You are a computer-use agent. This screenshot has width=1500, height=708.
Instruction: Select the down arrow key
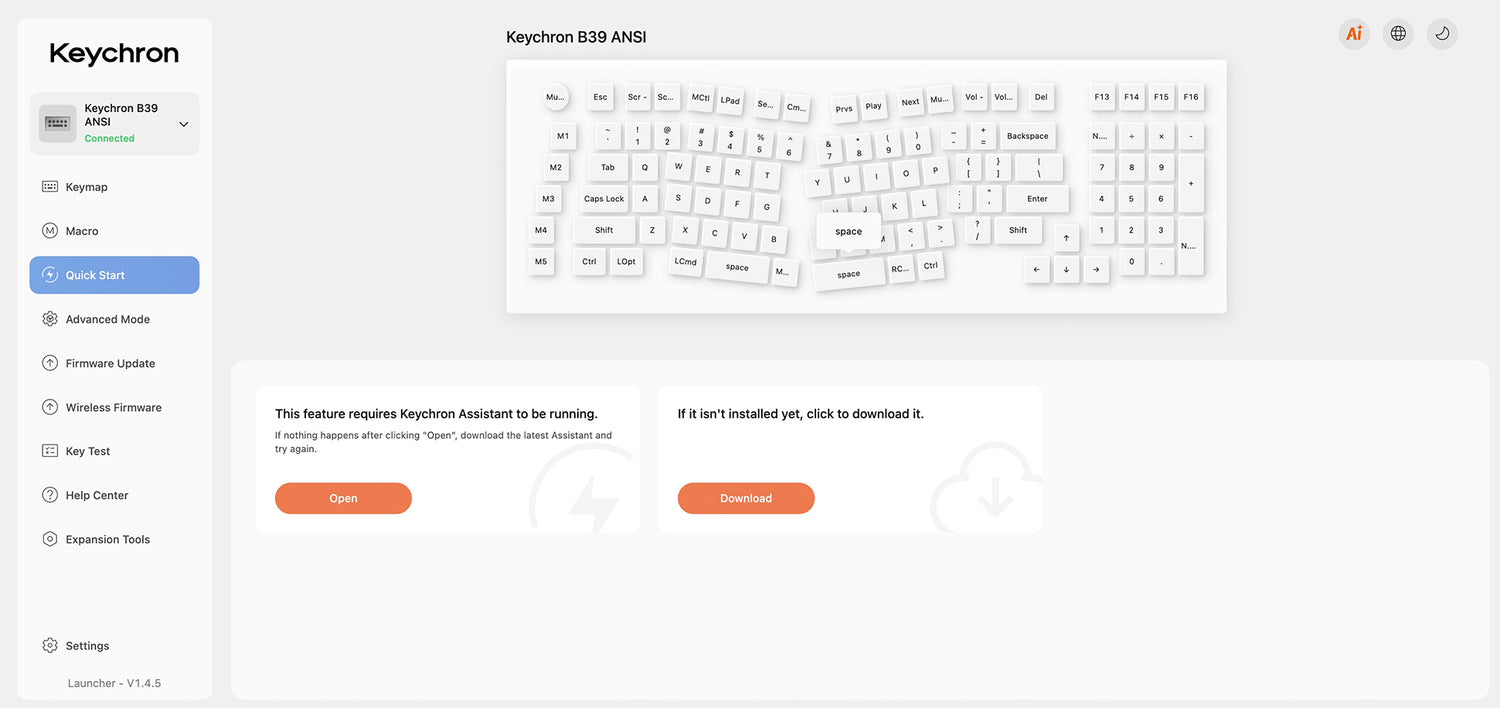pos(1066,269)
